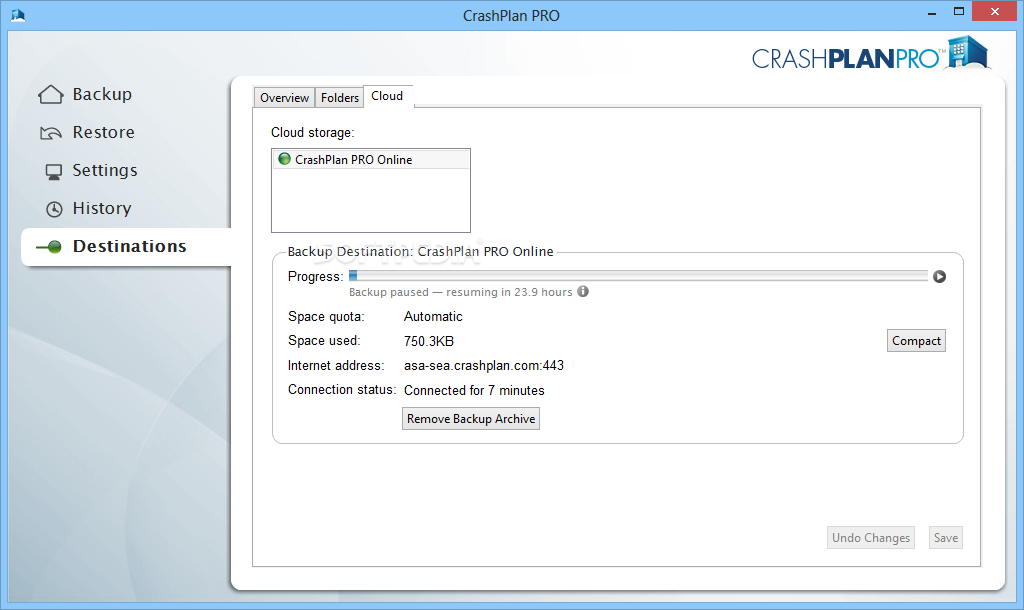The height and width of the screenshot is (610, 1024).
Task: Click 'Backup paused — resuming in 23.9 hours' text
Action: click(x=460, y=292)
